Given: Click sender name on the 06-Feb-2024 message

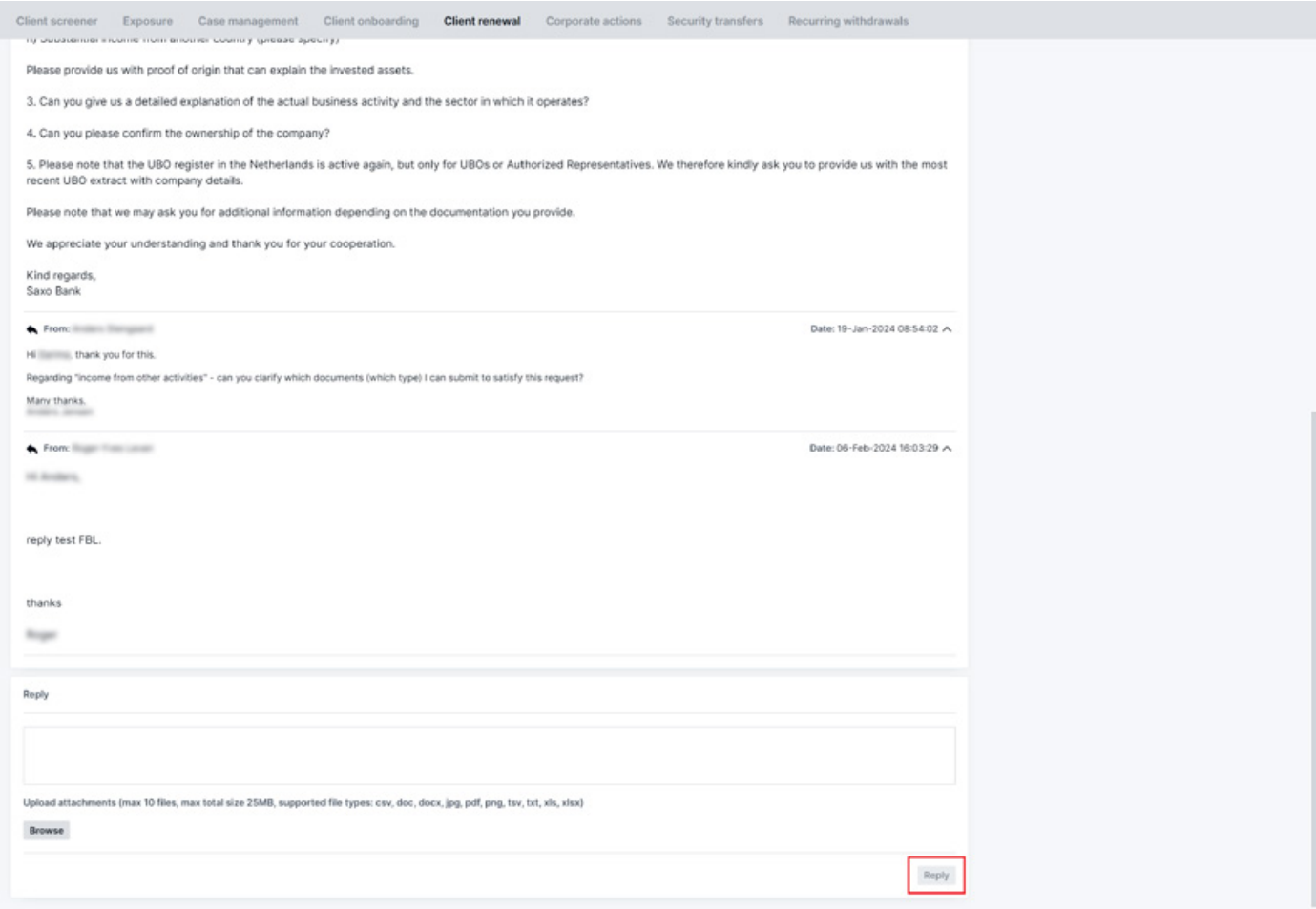Looking at the screenshot, I should point(113,449).
